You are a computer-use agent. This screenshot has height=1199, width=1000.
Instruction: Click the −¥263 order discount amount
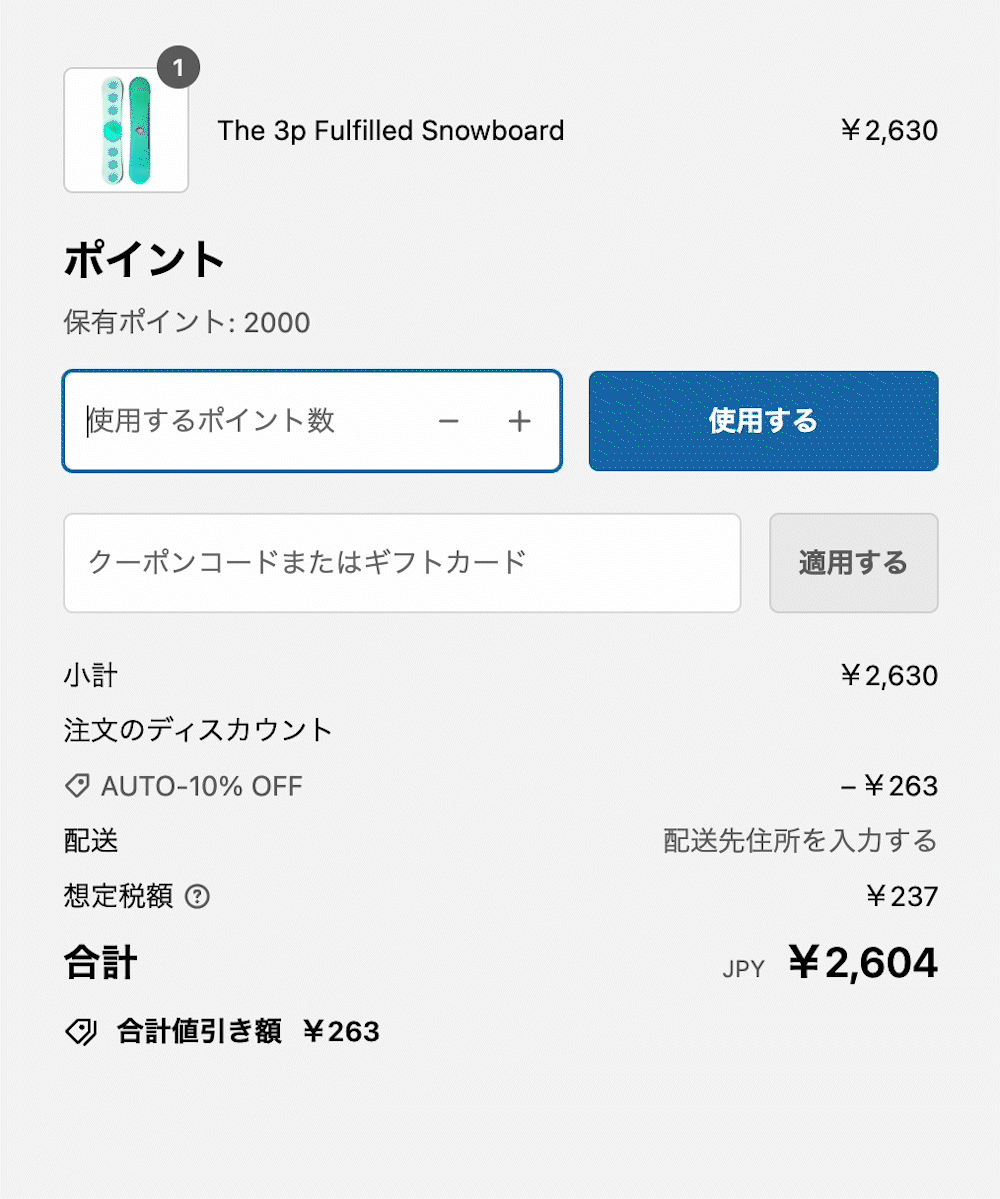[889, 786]
